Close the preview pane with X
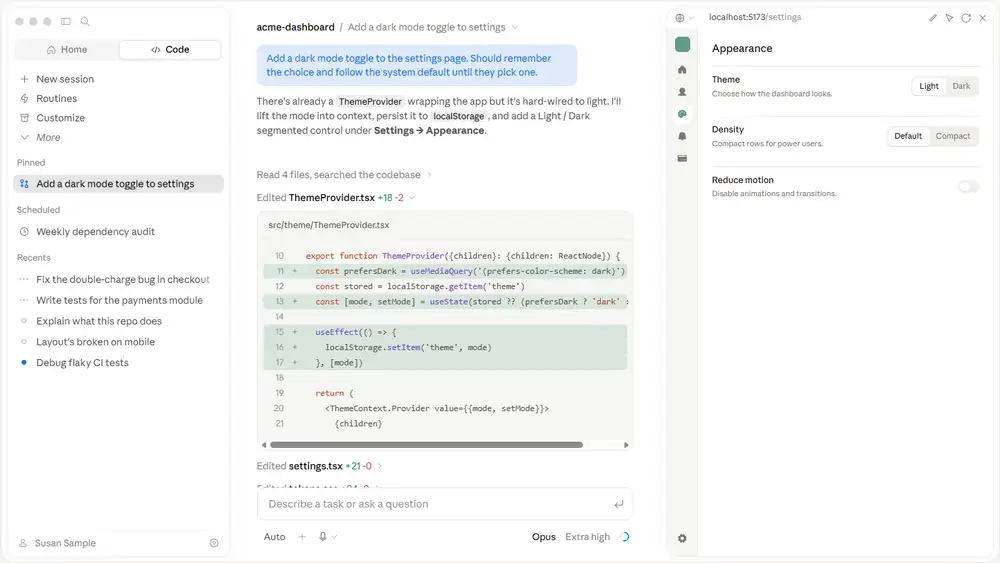Viewport: 1000px width, 563px height. click(x=983, y=18)
